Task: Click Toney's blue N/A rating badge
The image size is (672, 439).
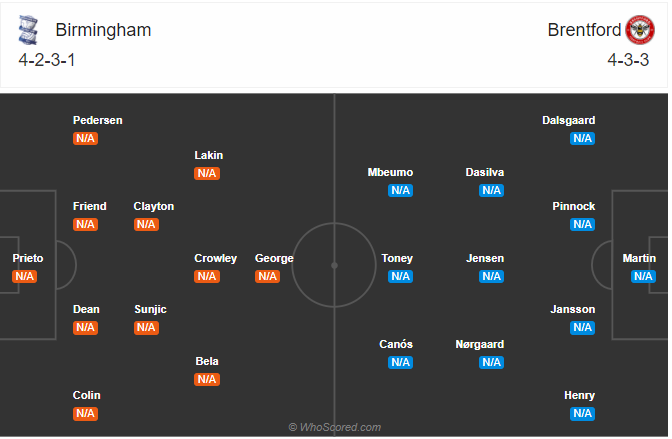Action: [x=400, y=277]
